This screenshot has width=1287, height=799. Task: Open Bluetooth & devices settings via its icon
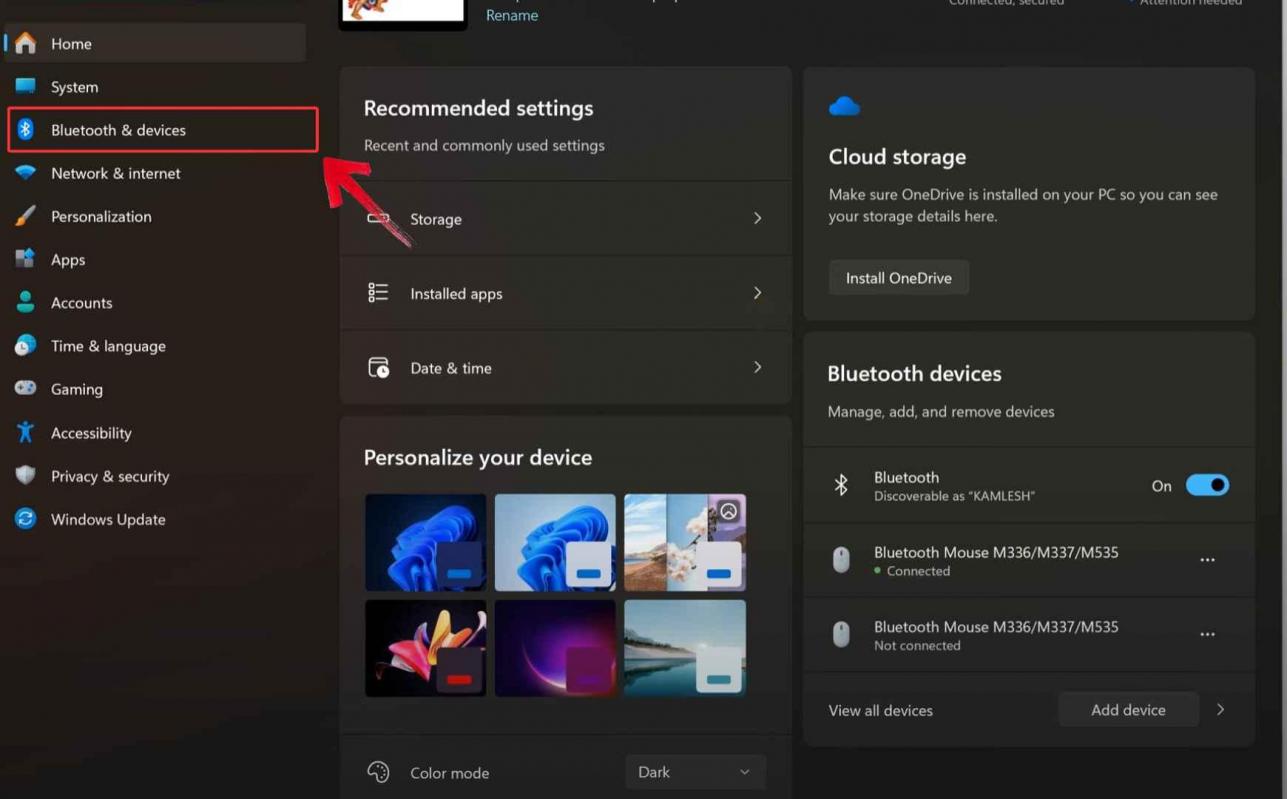coord(24,129)
